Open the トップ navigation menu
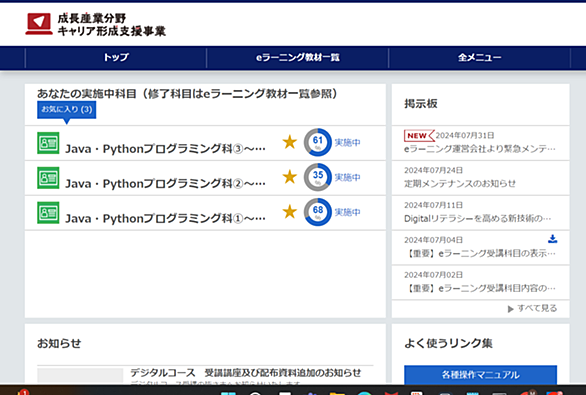Screen dimensions: 586x395 coord(116,58)
